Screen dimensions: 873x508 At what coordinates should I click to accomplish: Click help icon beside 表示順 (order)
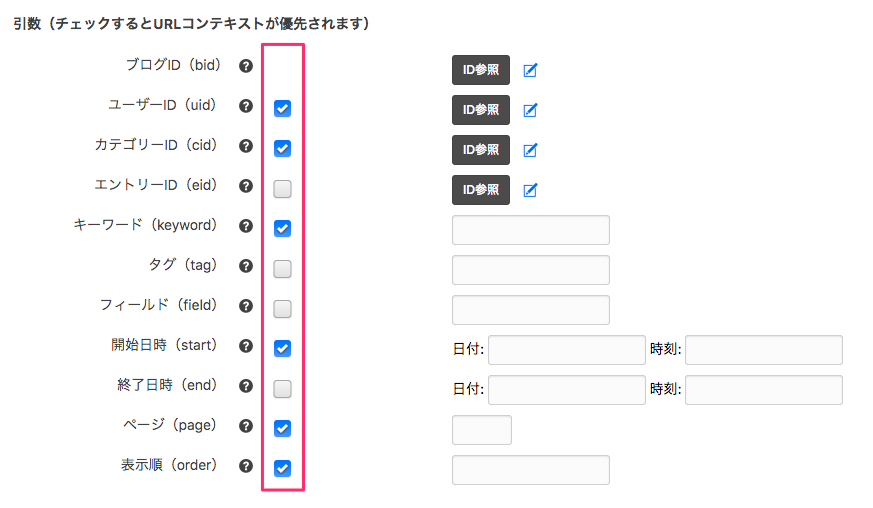click(246, 466)
